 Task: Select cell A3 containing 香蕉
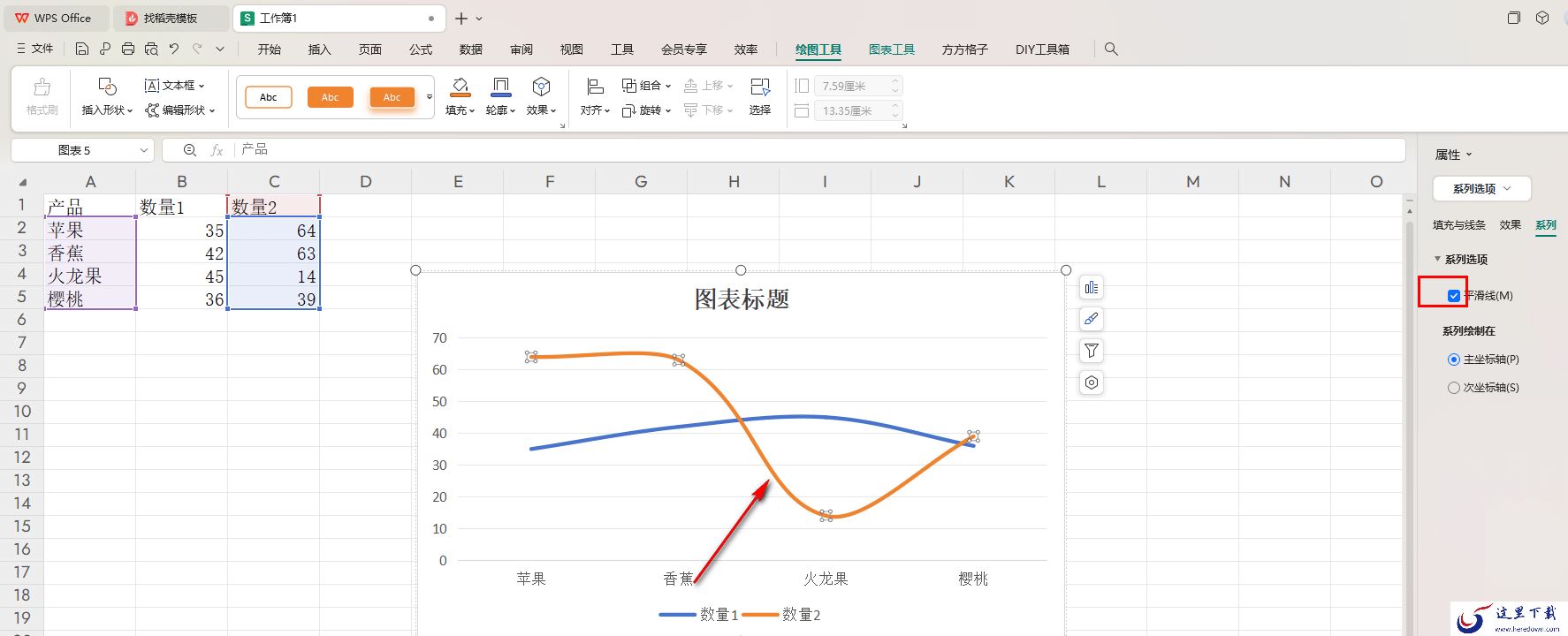[90, 254]
